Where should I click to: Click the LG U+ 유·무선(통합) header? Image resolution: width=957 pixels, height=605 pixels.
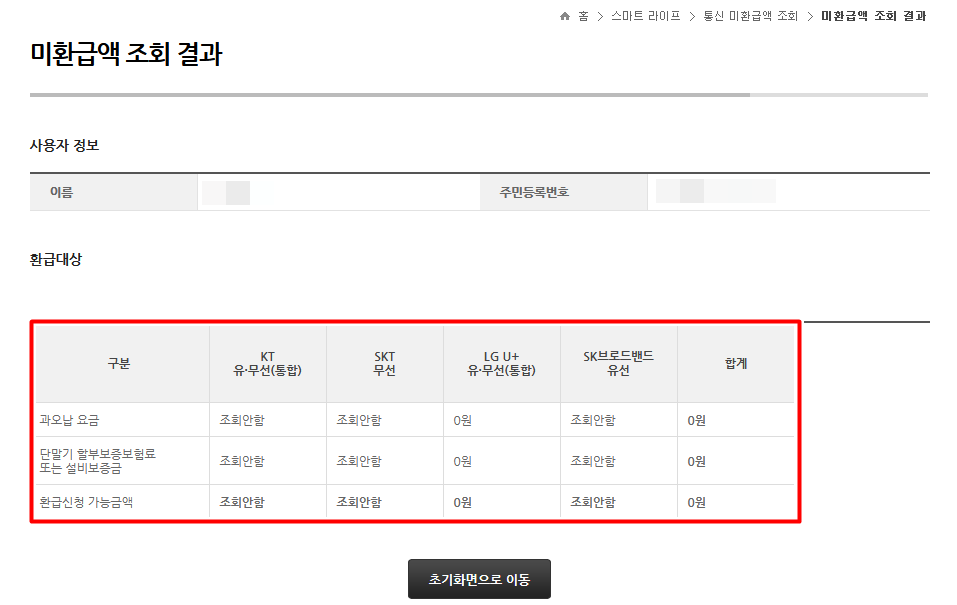(501, 363)
